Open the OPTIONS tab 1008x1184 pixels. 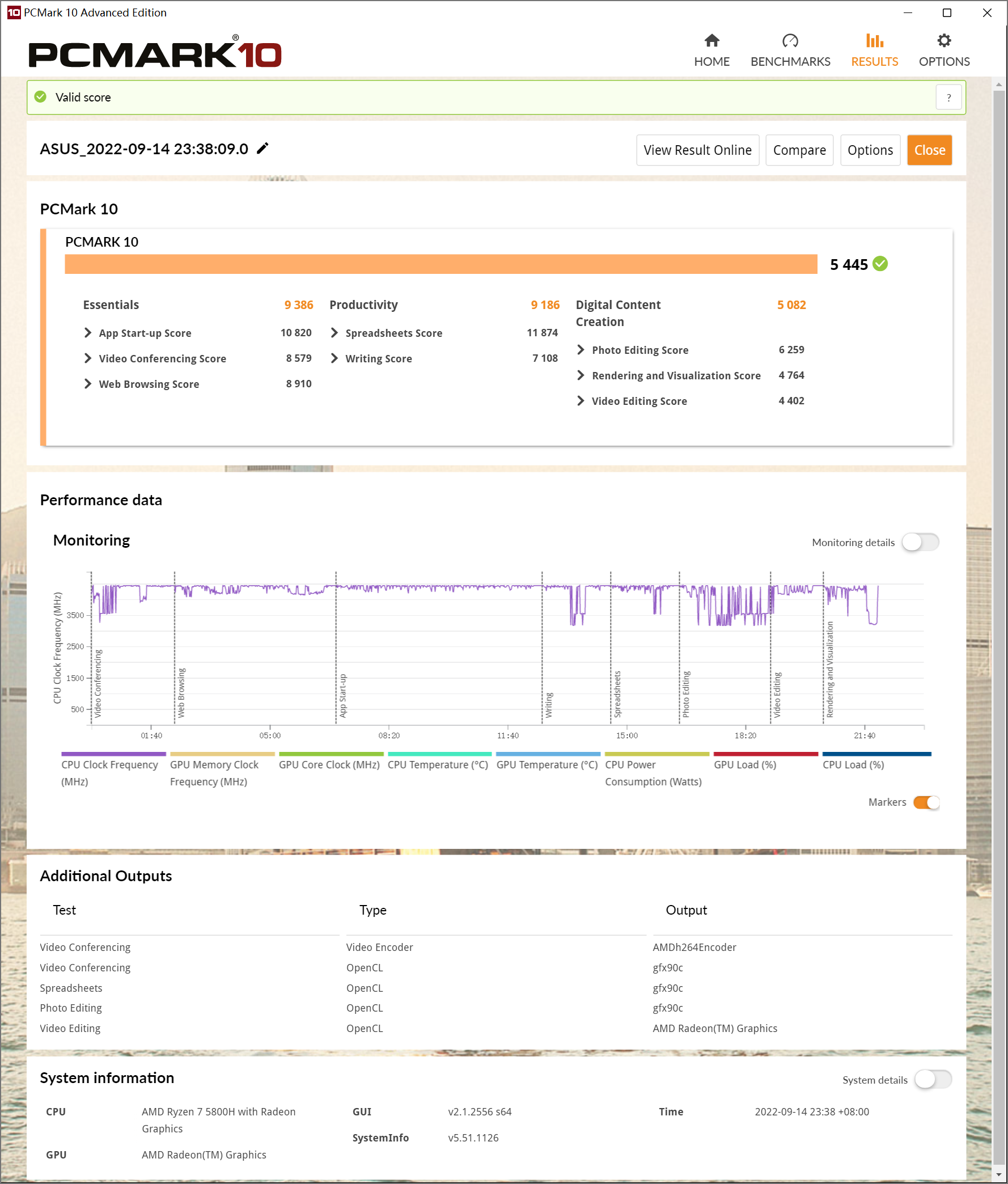click(944, 50)
